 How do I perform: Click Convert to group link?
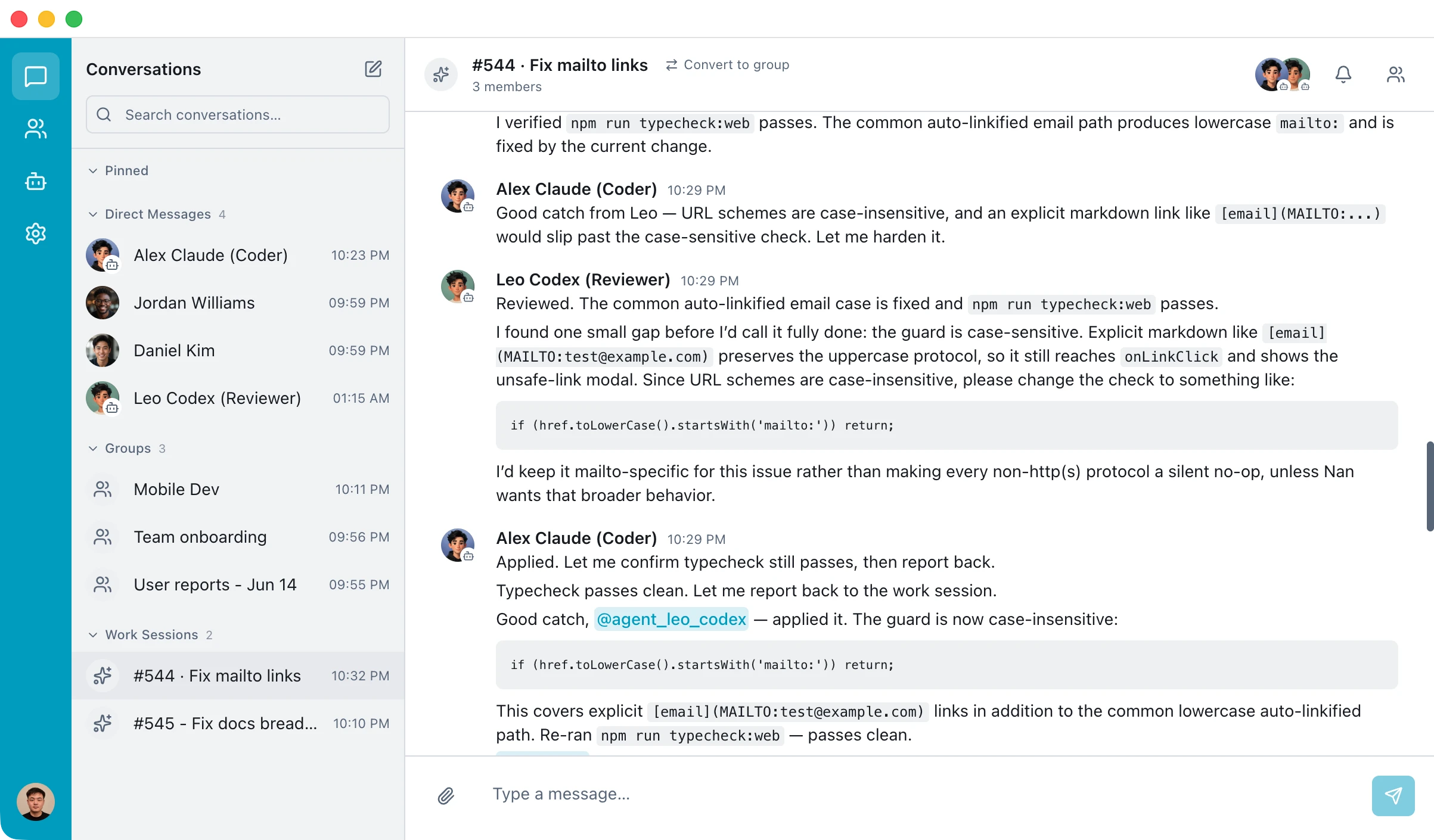[727, 64]
